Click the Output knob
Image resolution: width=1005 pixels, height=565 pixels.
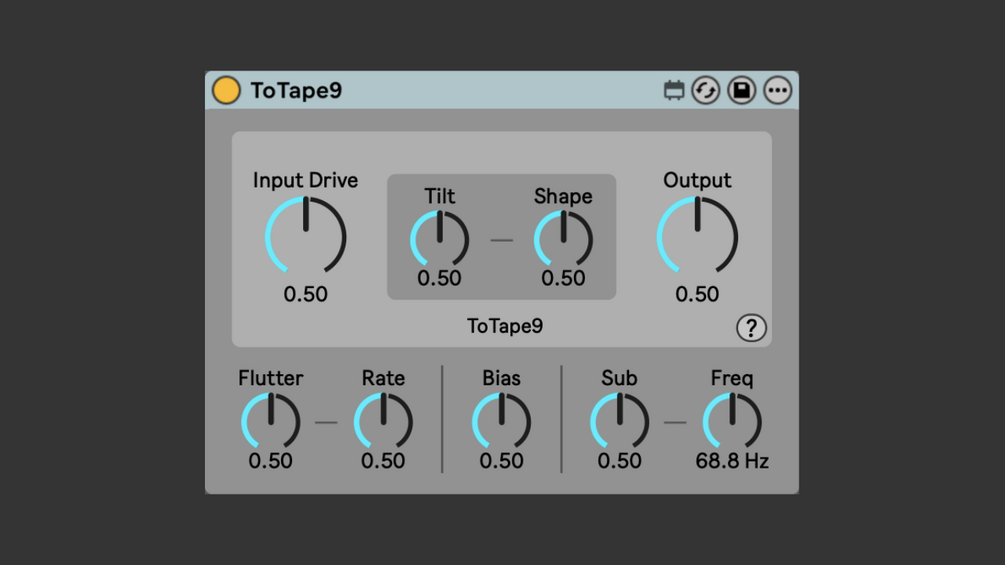[x=697, y=236]
